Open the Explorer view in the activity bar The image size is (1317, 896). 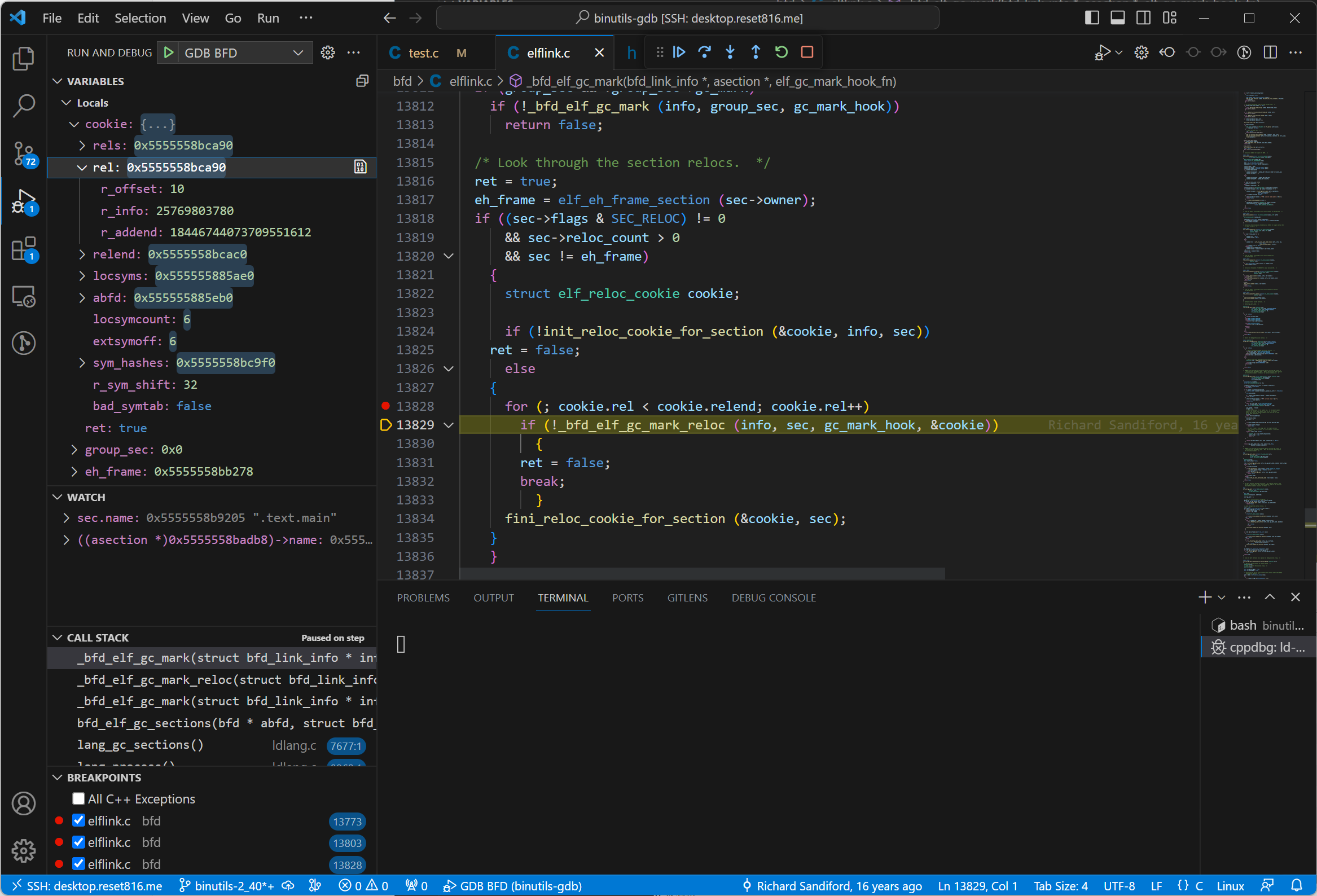pos(23,58)
